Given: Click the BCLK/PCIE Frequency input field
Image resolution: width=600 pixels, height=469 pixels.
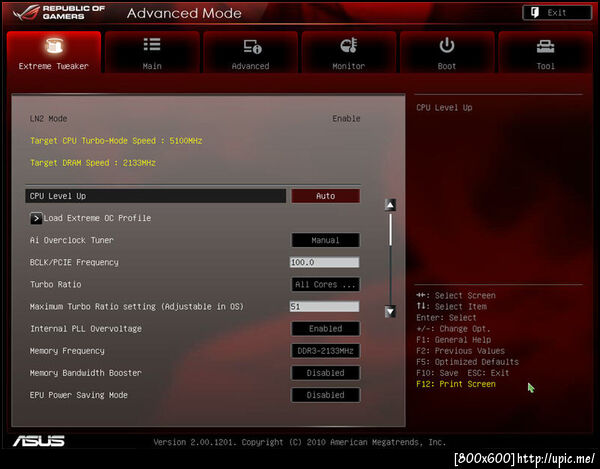Looking at the screenshot, I should (324, 262).
